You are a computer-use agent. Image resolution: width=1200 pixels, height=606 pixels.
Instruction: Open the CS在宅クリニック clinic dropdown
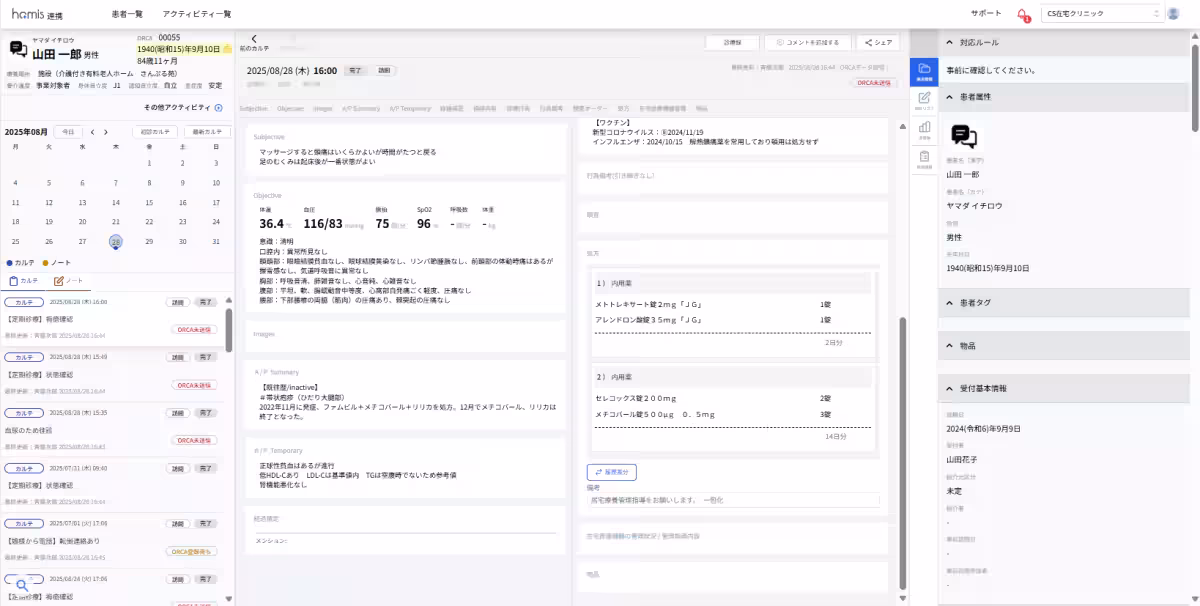pyautogui.click(x=1102, y=14)
